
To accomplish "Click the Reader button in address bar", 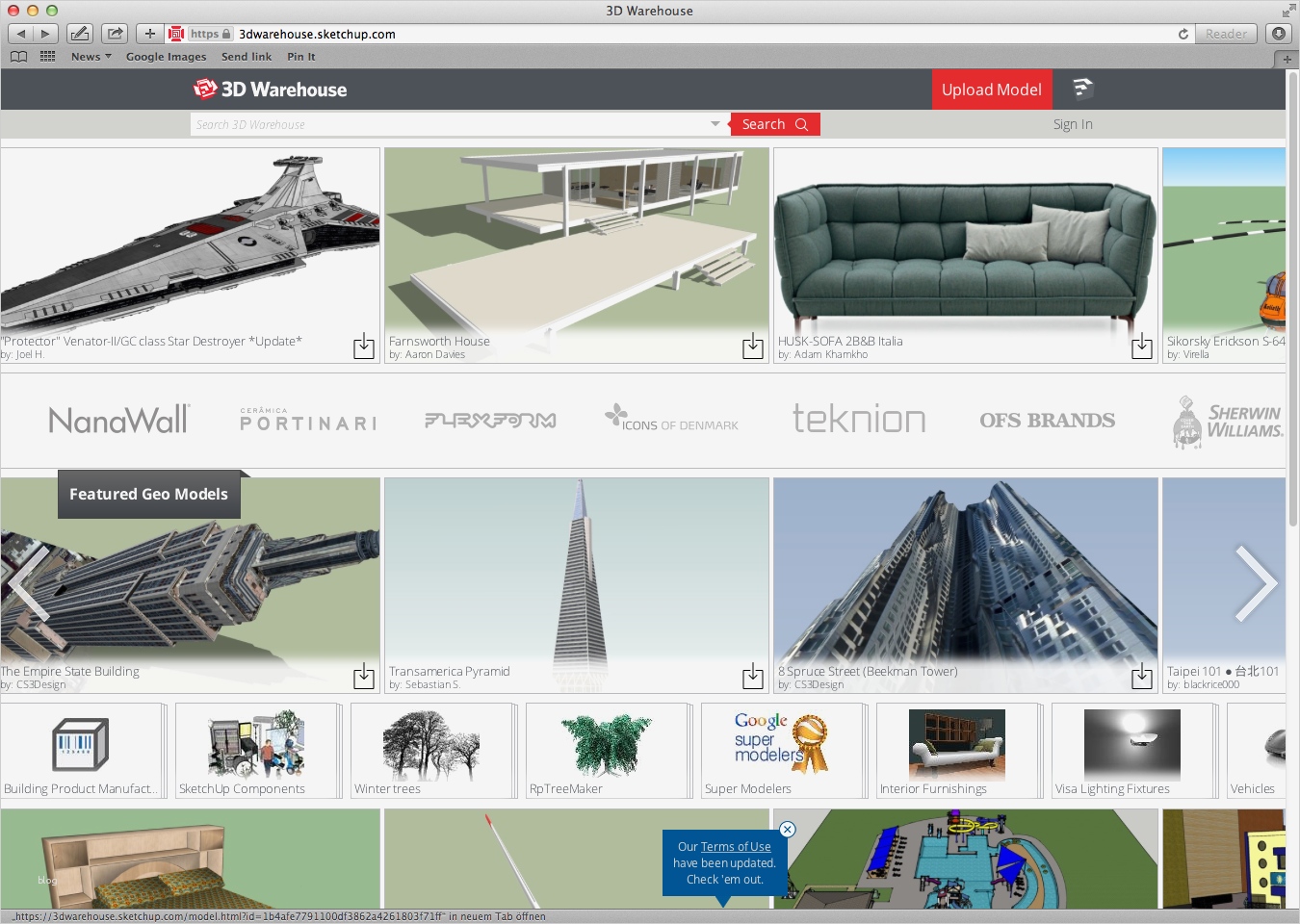I will (1226, 34).
